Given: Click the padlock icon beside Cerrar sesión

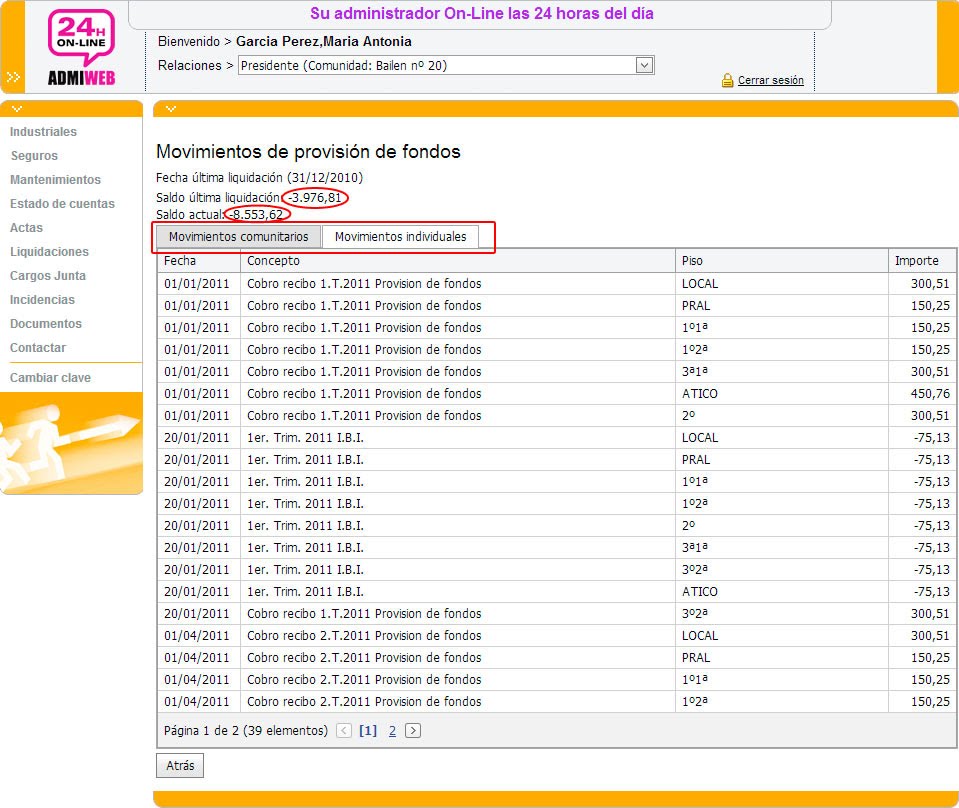Looking at the screenshot, I should coord(728,81).
